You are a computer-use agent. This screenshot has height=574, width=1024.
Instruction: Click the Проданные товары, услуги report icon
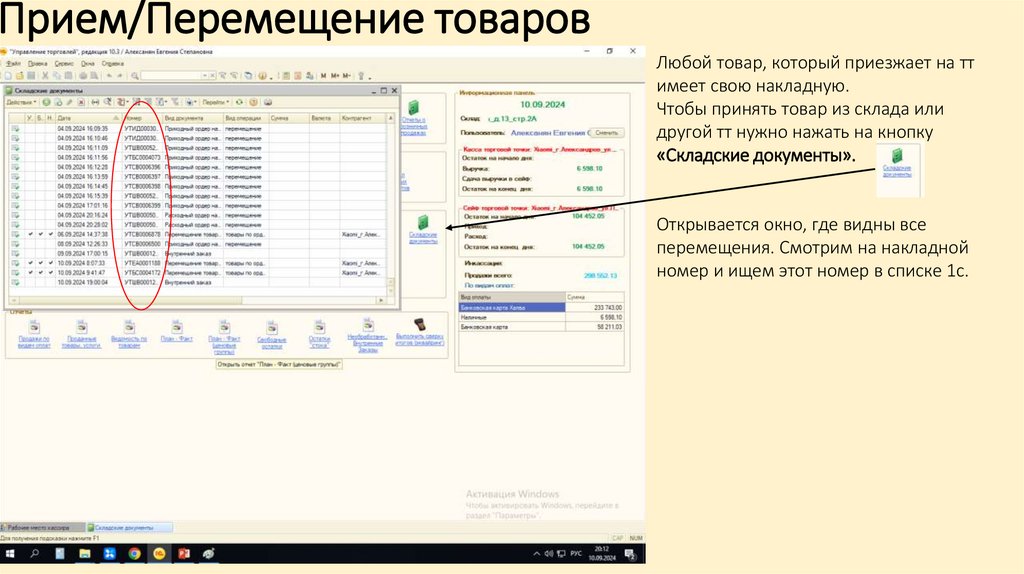(81, 327)
